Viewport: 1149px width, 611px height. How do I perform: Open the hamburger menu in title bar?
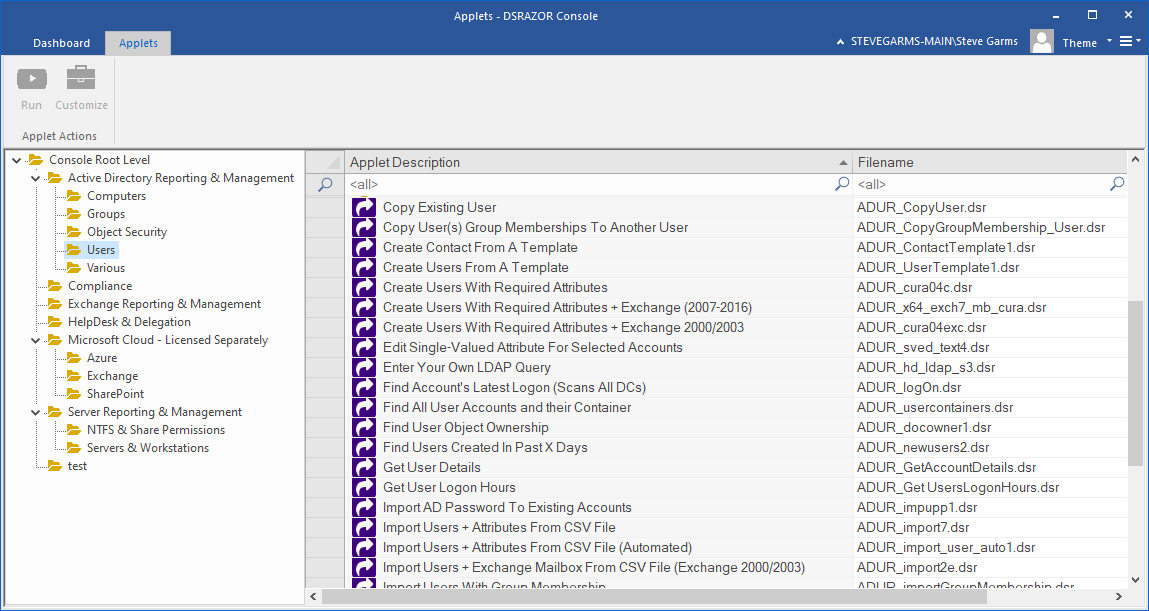1126,42
